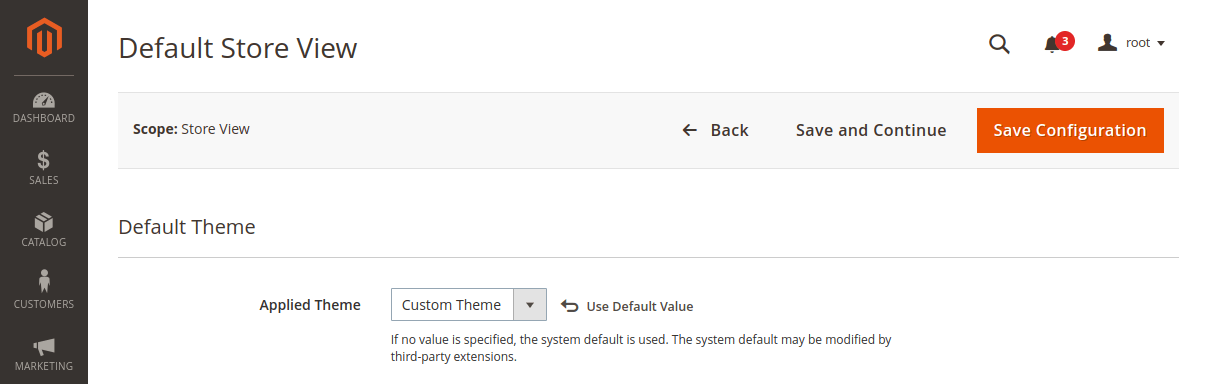This screenshot has width=1206, height=384.
Task: Open the root account menu caret
Action: 1161,44
